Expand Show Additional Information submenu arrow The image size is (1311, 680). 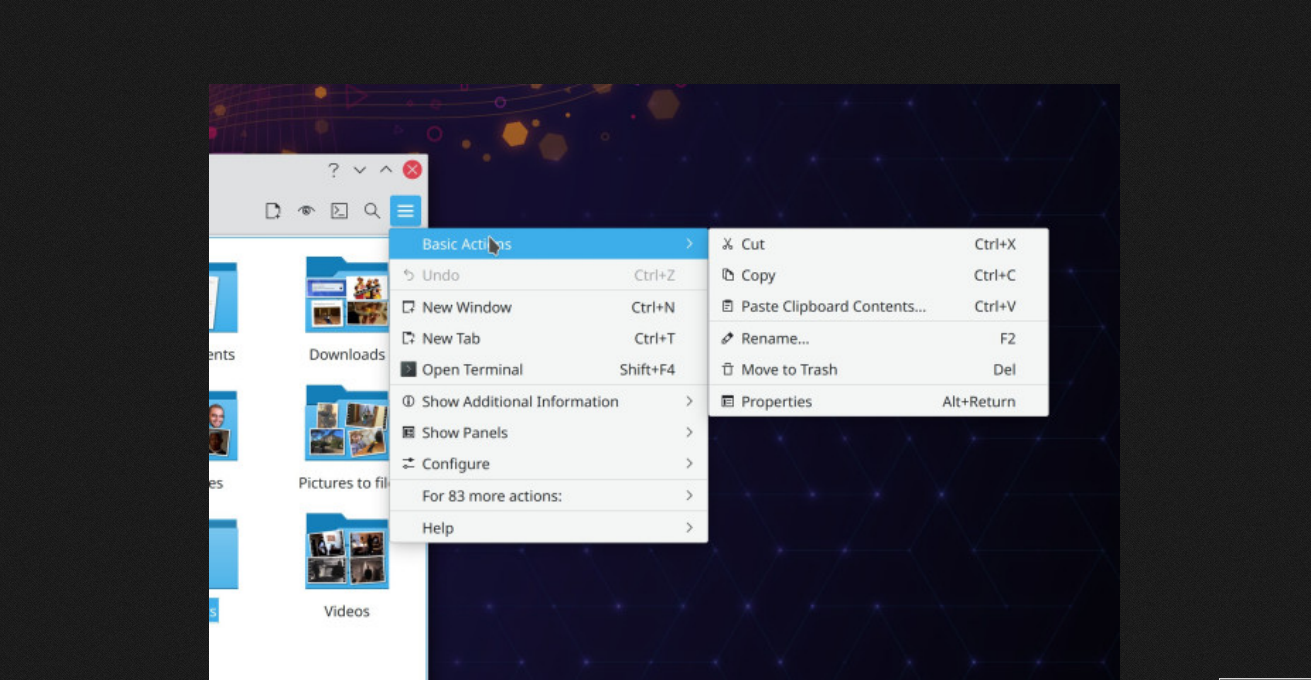click(689, 401)
